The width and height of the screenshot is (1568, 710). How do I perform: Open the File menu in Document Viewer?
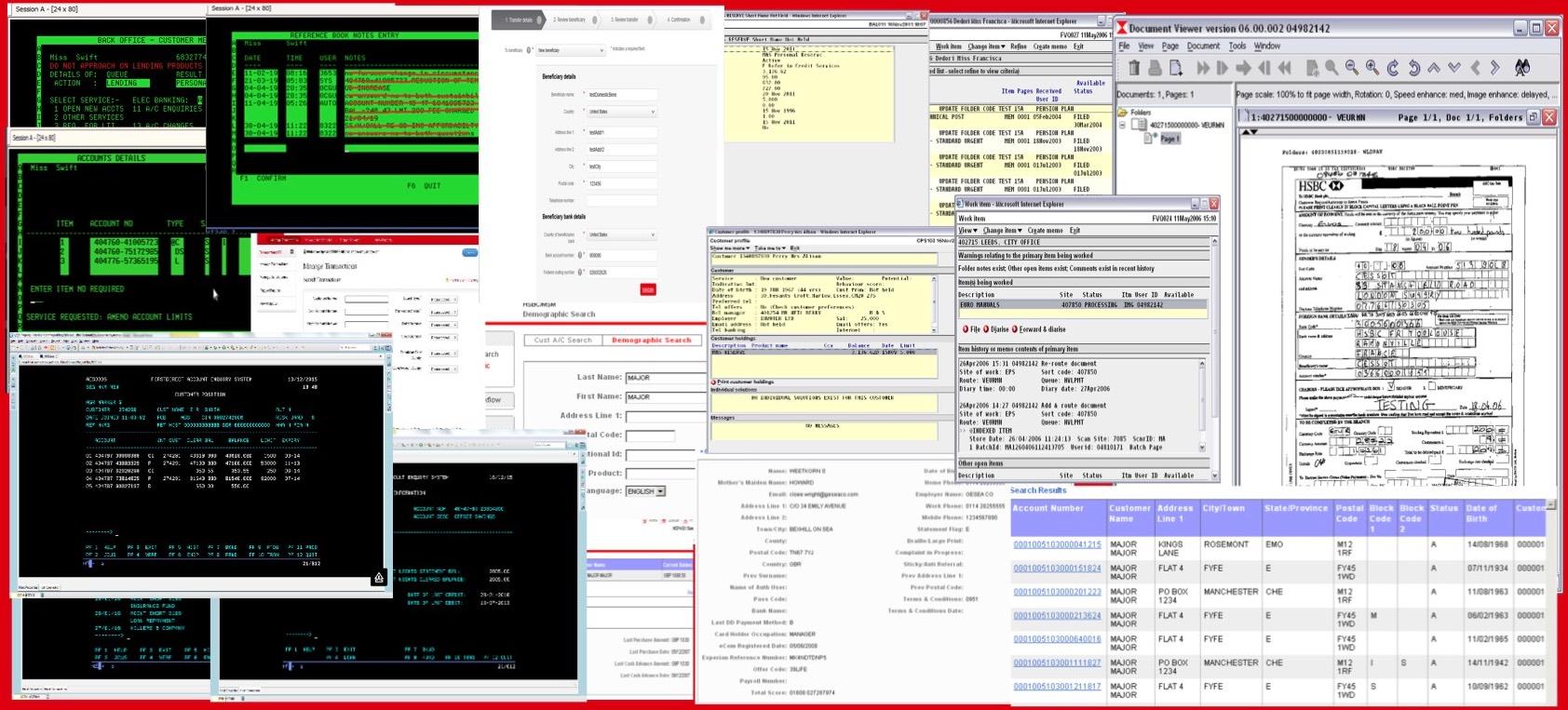coord(1124,46)
